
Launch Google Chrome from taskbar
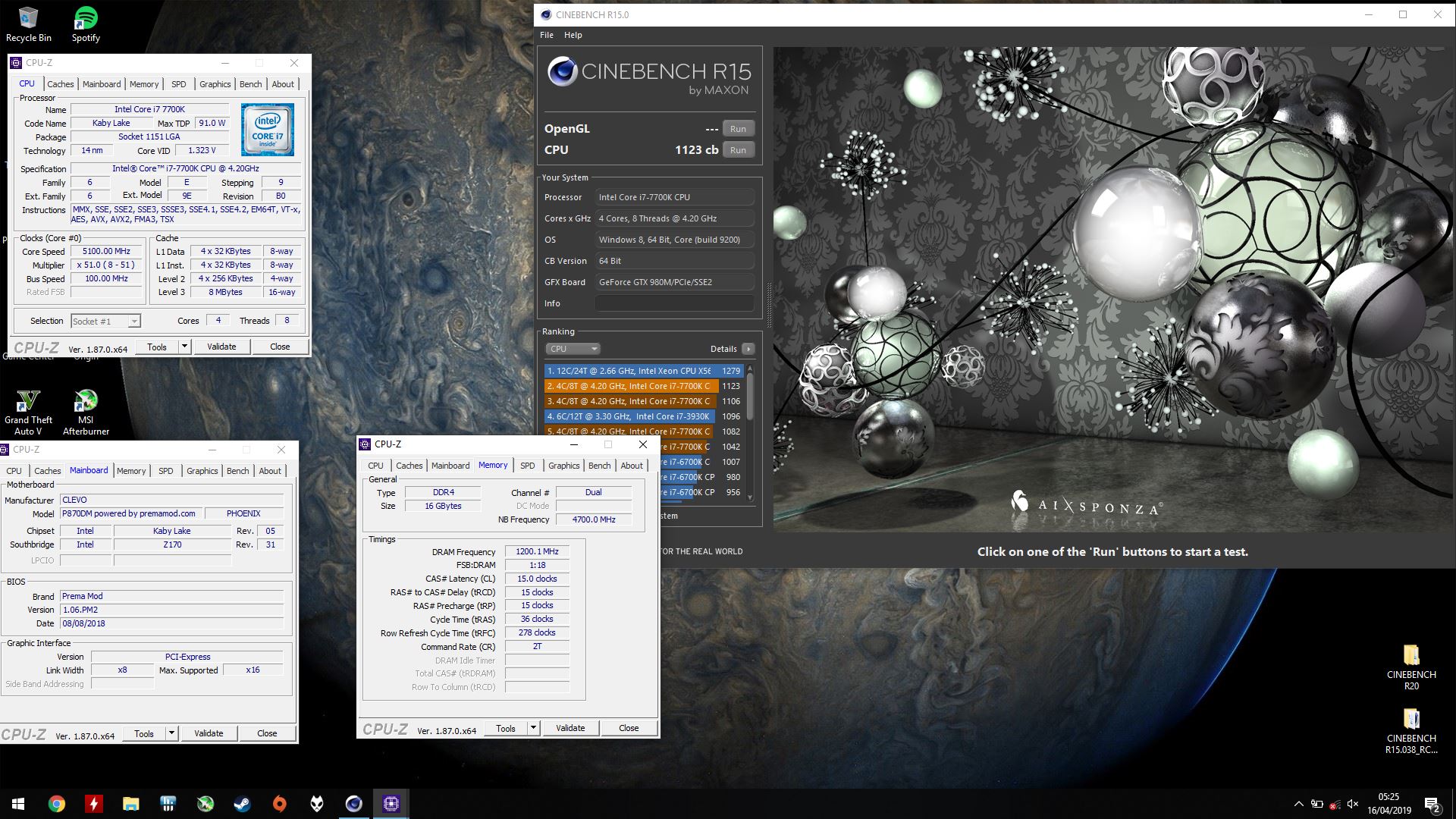coord(56,804)
